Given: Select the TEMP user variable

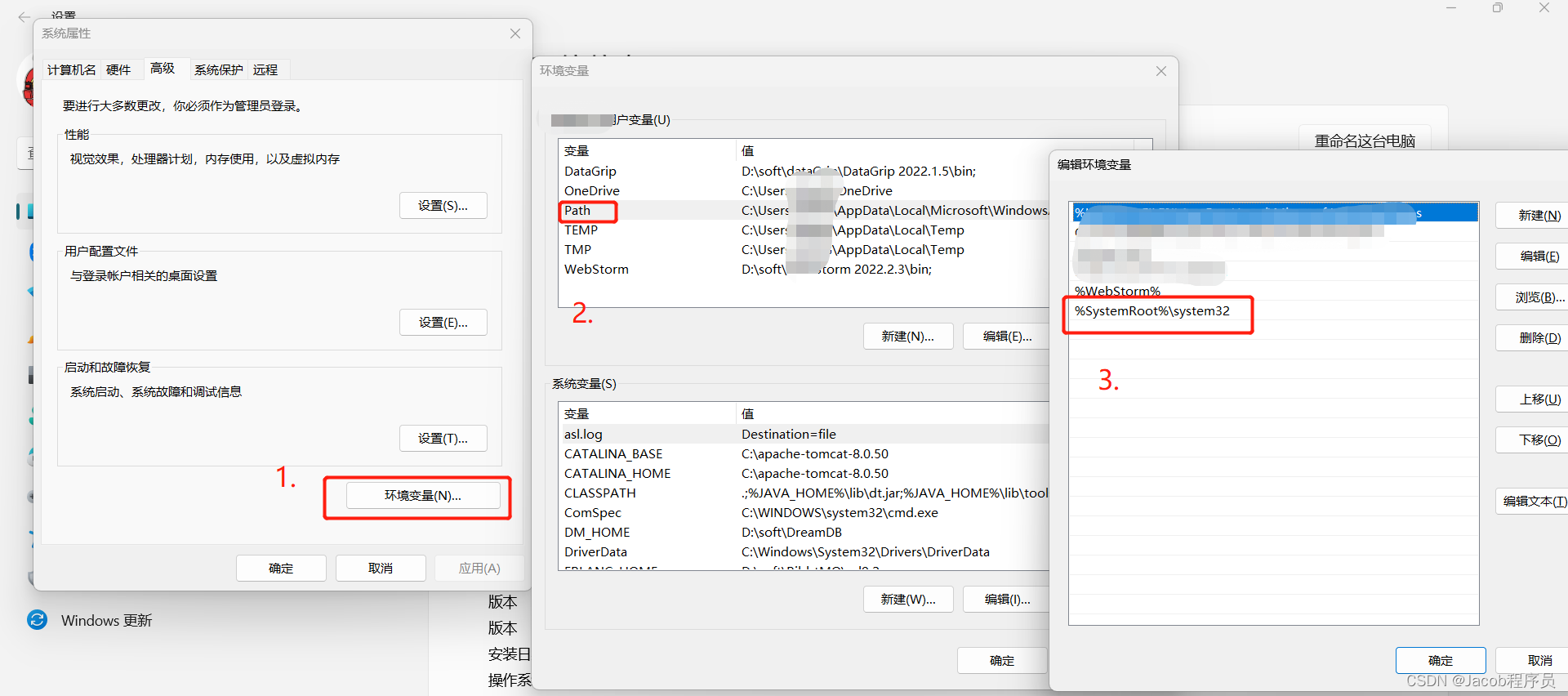Looking at the screenshot, I should pyautogui.click(x=804, y=230).
